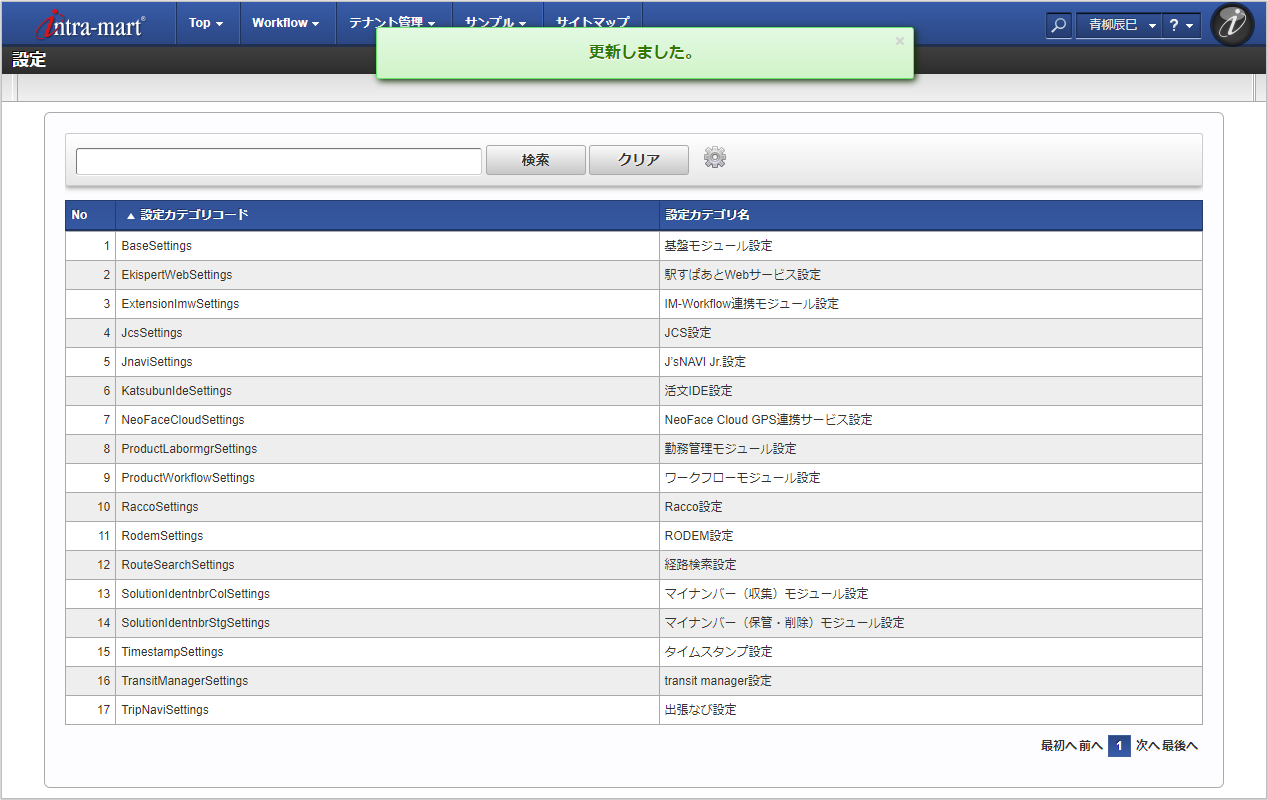Click the マイナンバー（収集）モジュール設定 cell

(x=931, y=594)
